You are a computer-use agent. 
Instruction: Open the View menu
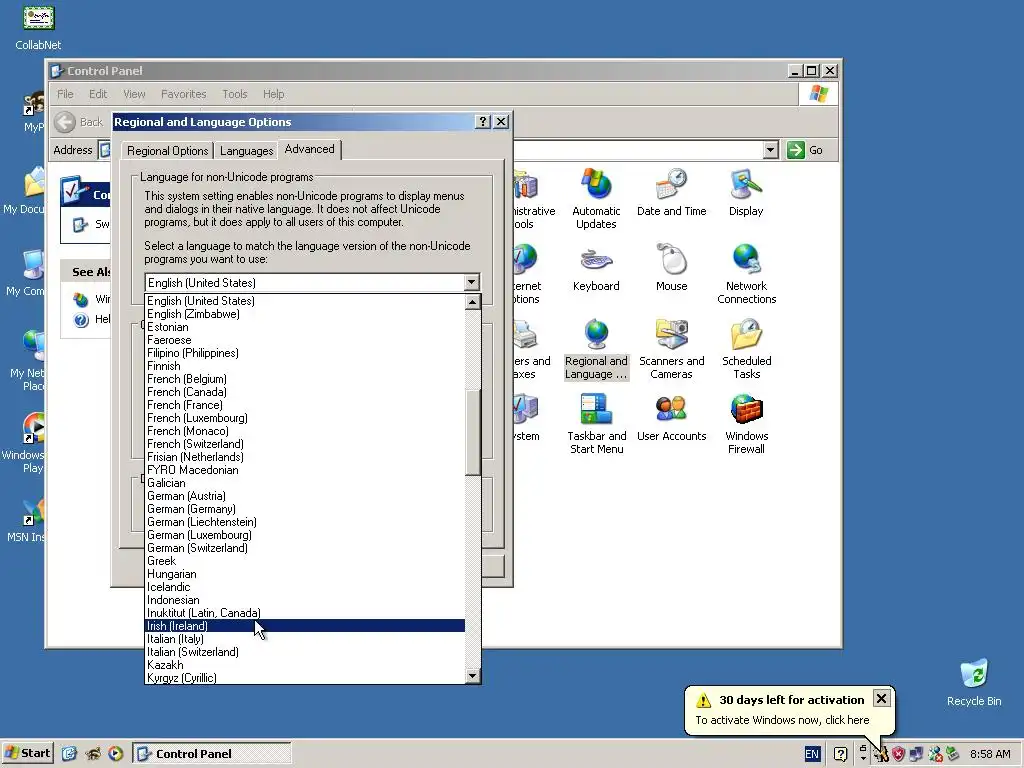pyautogui.click(x=134, y=94)
